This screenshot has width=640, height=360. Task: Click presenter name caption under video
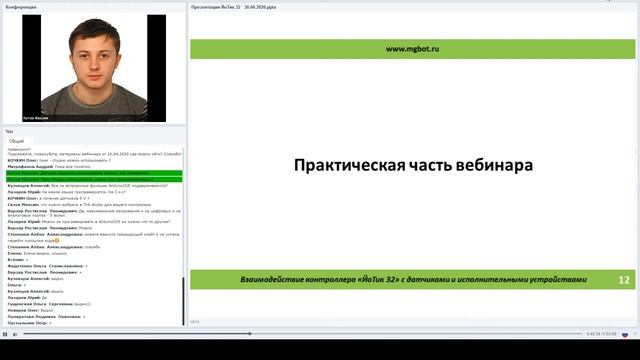click(x=36, y=118)
